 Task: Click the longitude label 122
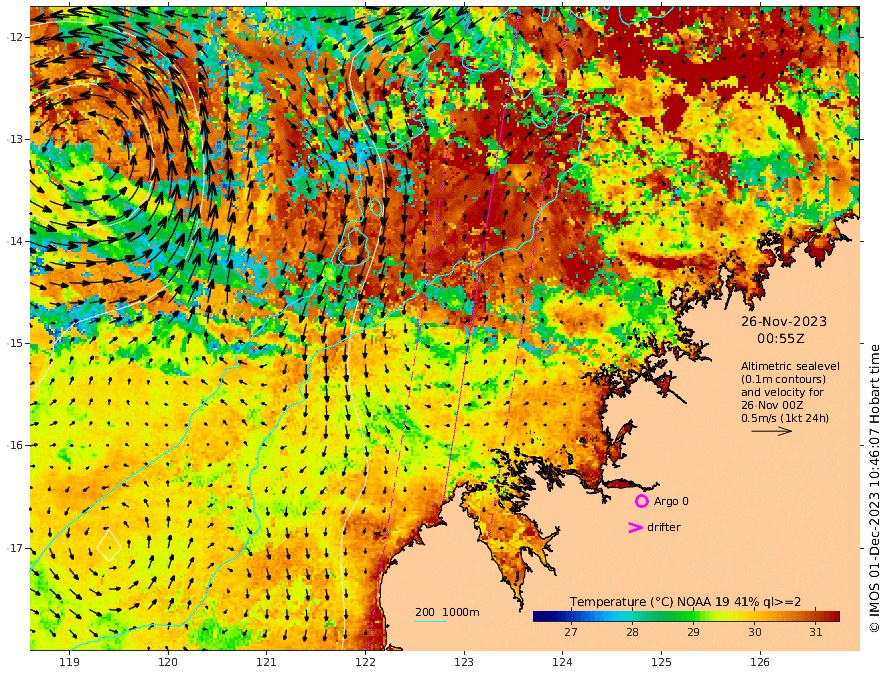click(365, 663)
